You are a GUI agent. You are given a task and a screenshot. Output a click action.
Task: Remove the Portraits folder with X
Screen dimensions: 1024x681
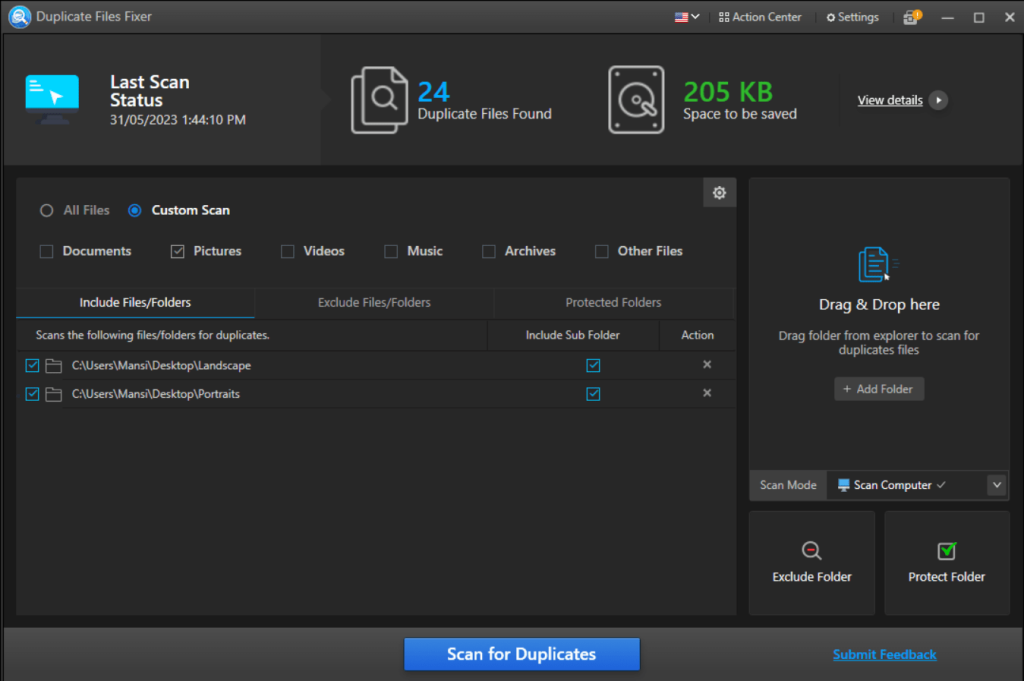pos(707,393)
